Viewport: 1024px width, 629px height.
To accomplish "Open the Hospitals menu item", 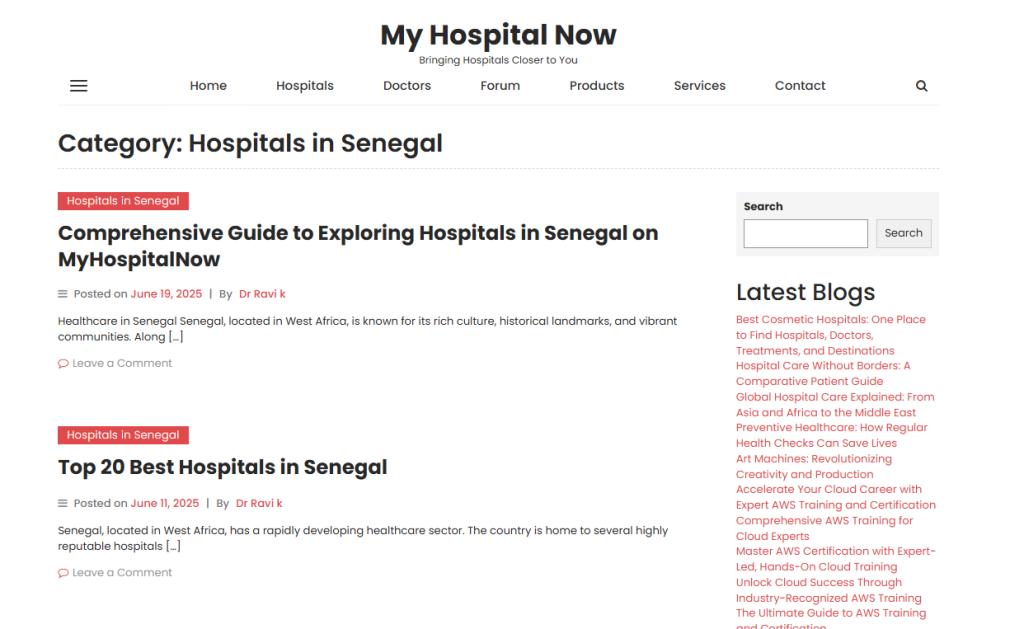I will pos(305,86).
